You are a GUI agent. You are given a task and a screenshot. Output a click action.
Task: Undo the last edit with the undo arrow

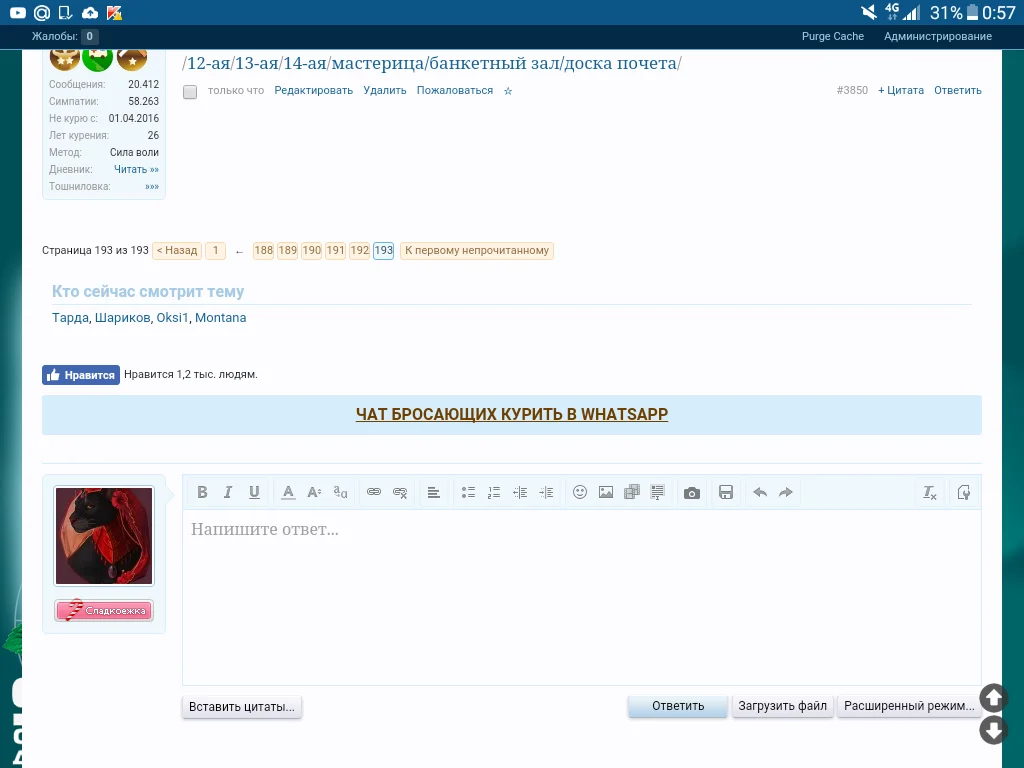759,492
